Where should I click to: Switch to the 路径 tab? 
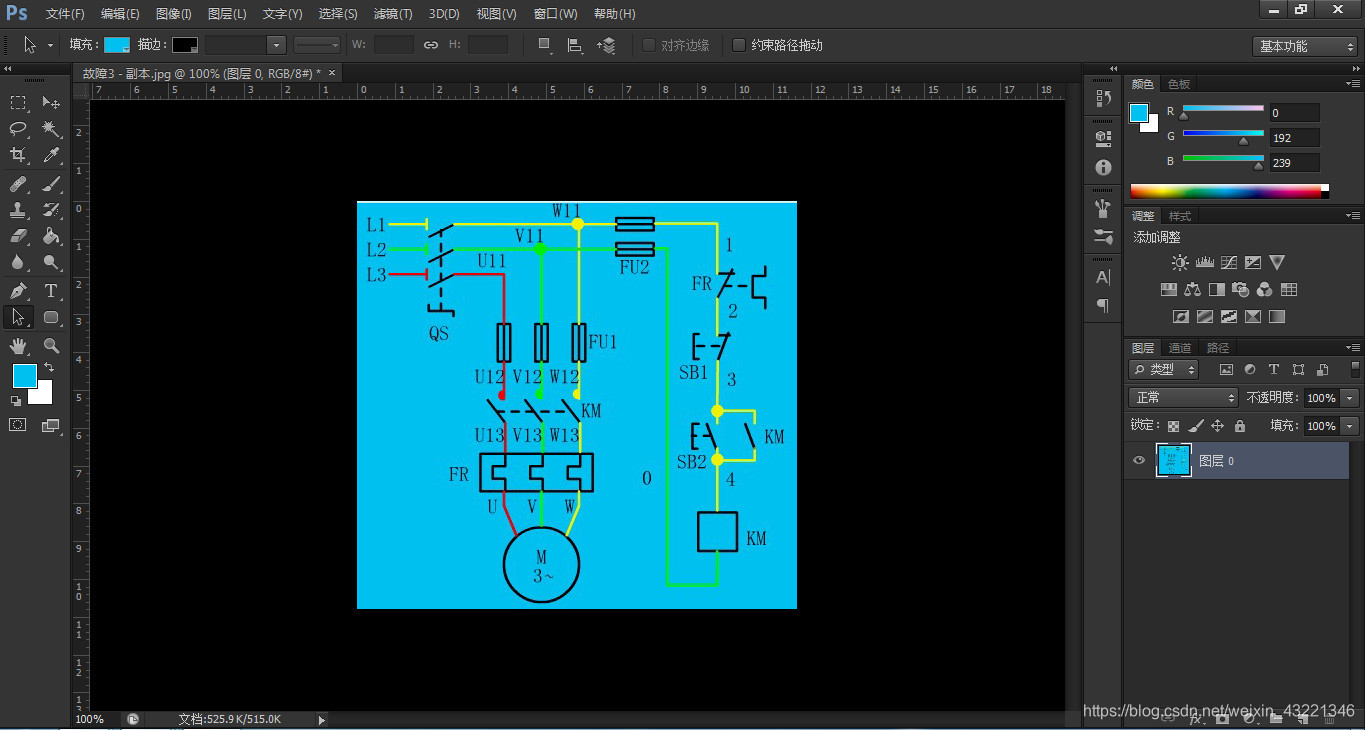coord(1218,348)
